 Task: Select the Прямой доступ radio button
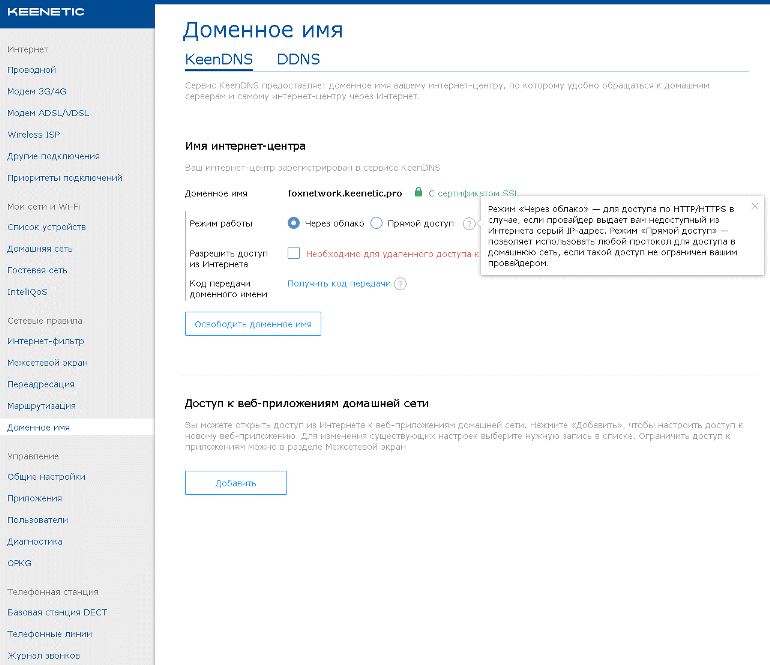coord(376,223)
